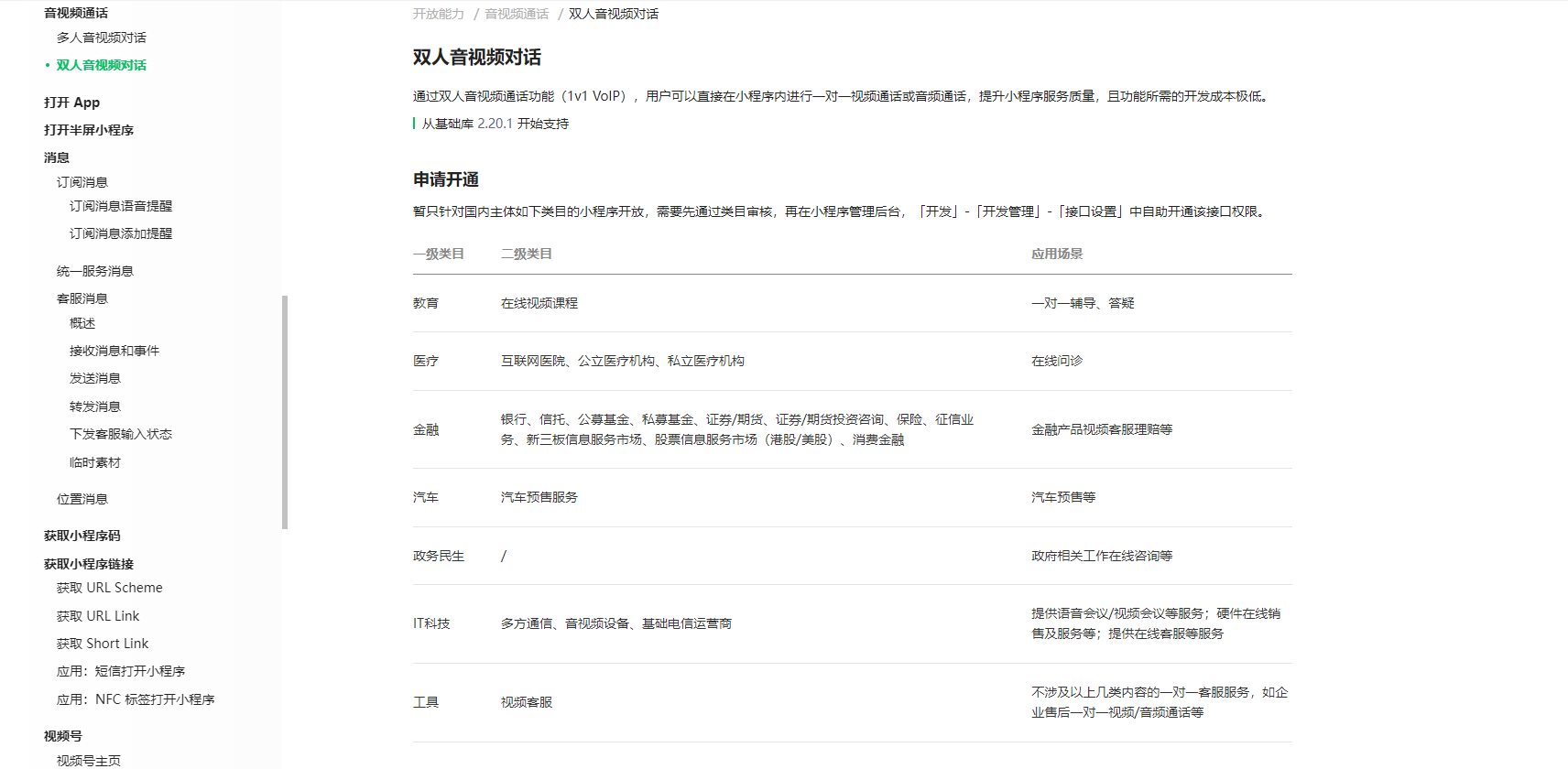Click the IT科技 category cell
The width and height of the screenshot is (1568, 769).
point(431,623)
